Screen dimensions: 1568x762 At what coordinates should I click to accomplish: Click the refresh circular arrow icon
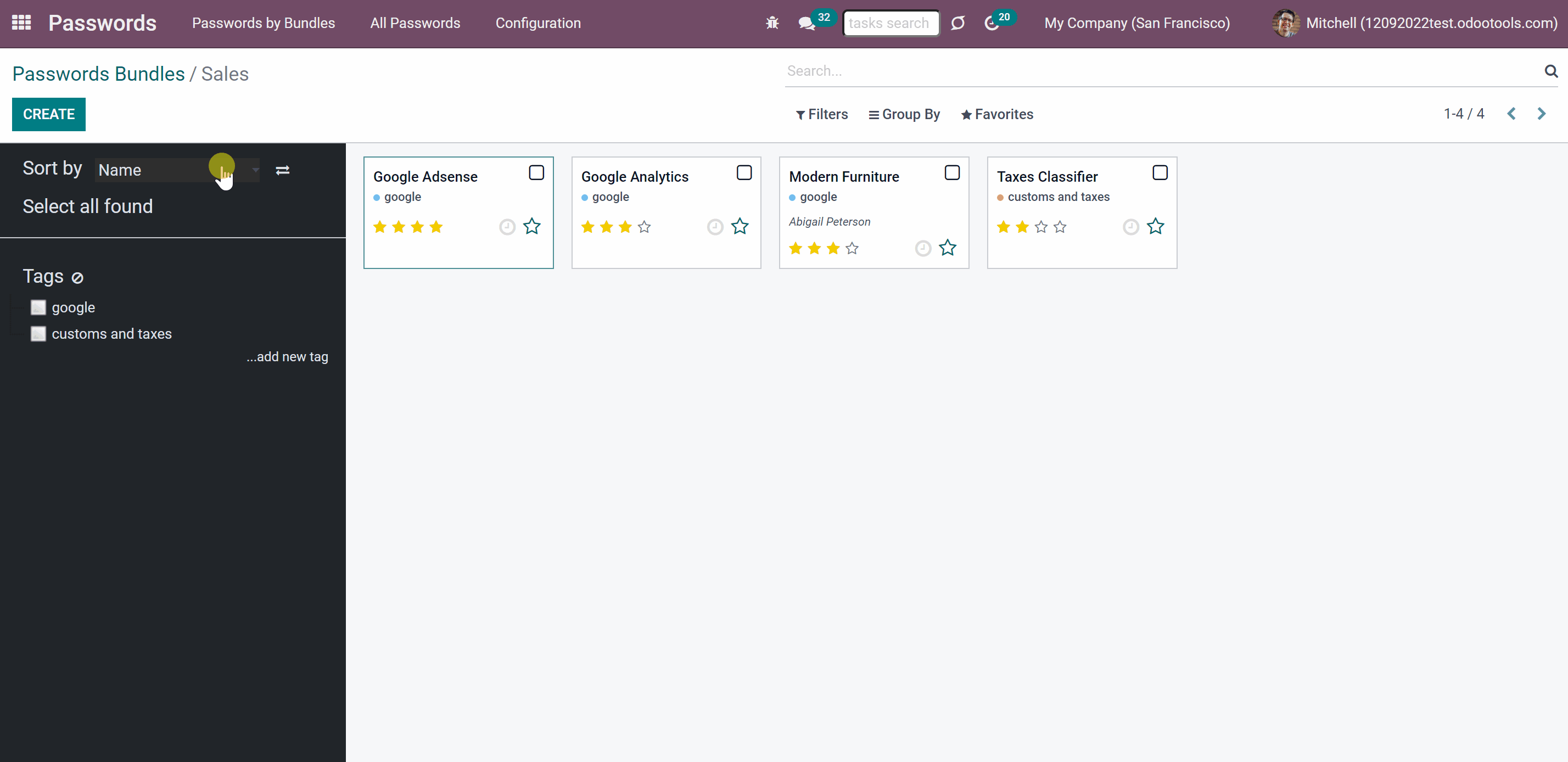957,23
